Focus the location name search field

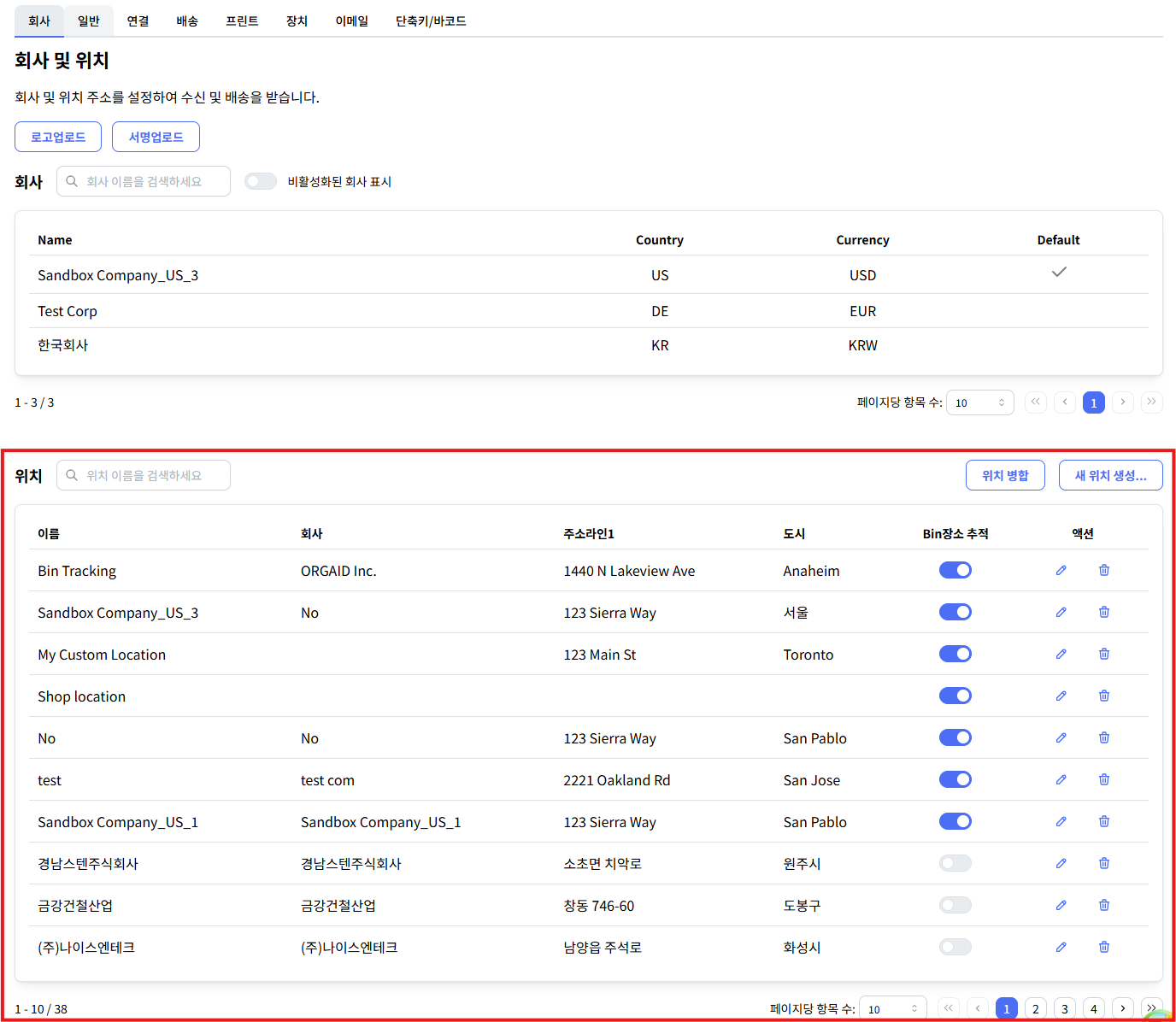pyautogui.click(x=144, y=475)
